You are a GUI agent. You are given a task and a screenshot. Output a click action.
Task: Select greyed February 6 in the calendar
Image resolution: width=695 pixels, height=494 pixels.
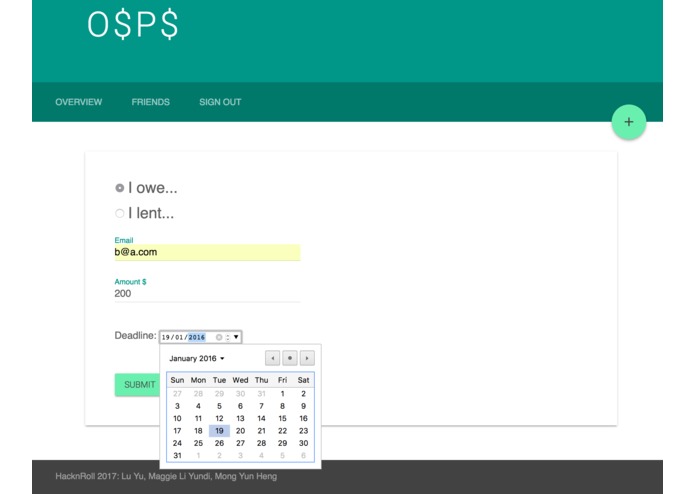[x=303, y=455]
